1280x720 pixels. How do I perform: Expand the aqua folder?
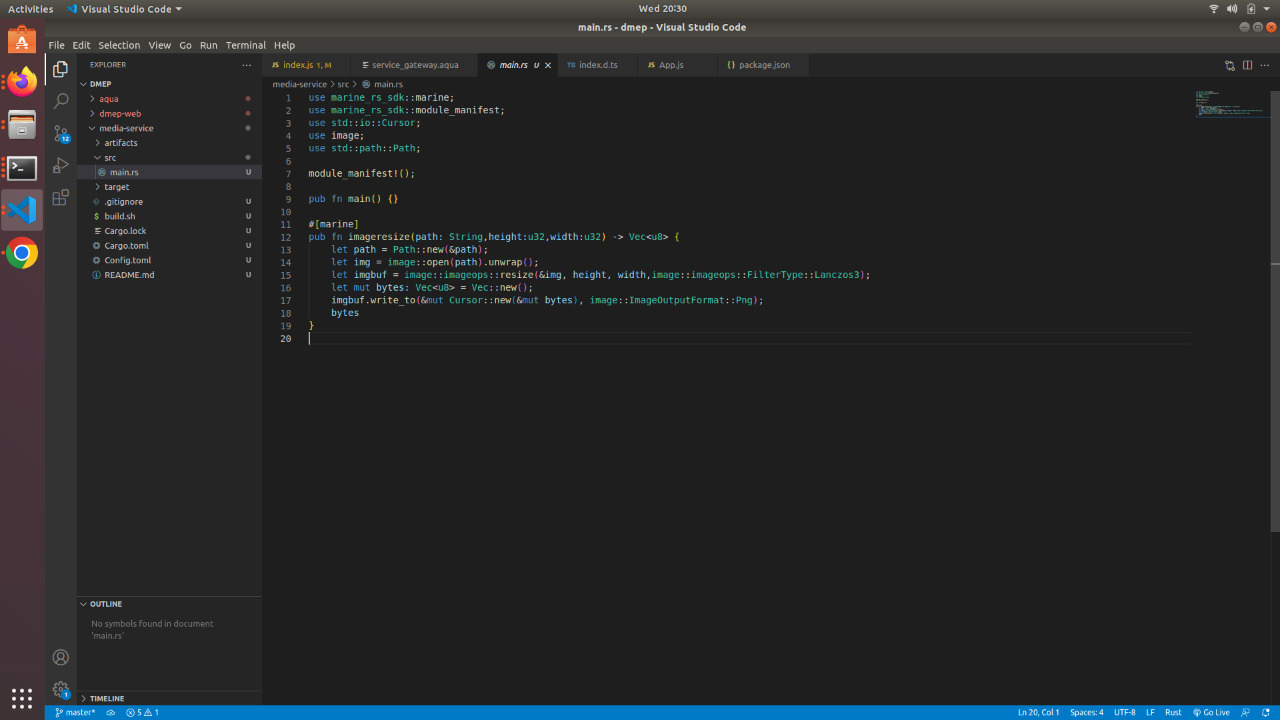[x=108, y=99]
